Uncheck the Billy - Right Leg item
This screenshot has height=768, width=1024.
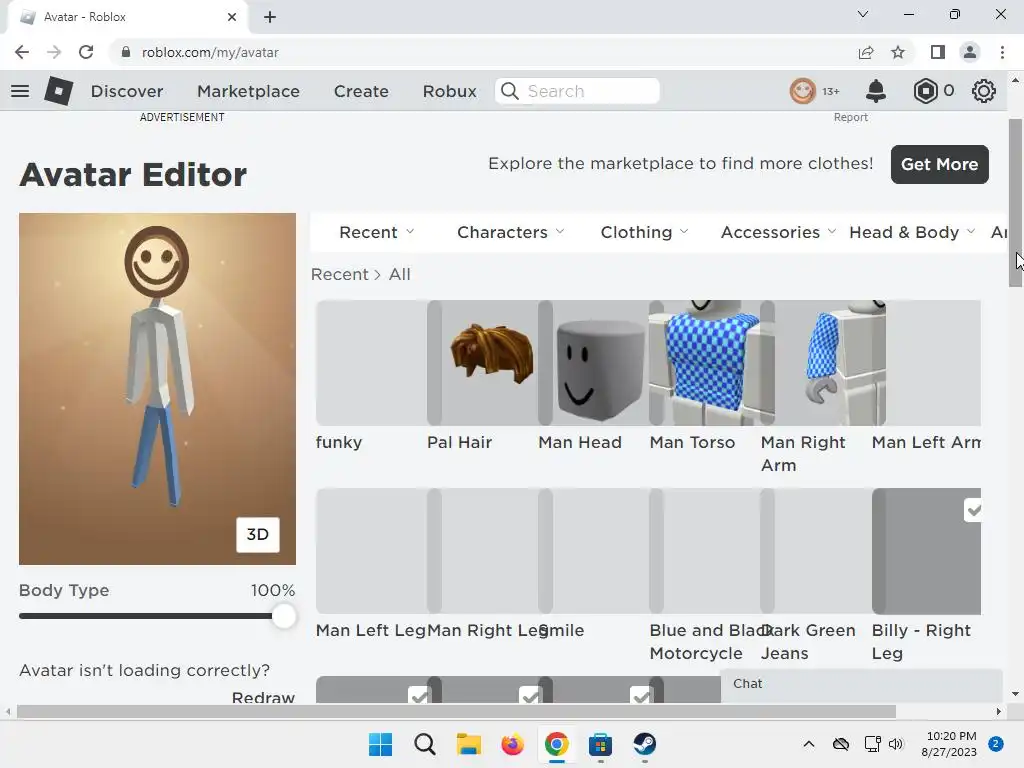[x=973, y=510]
